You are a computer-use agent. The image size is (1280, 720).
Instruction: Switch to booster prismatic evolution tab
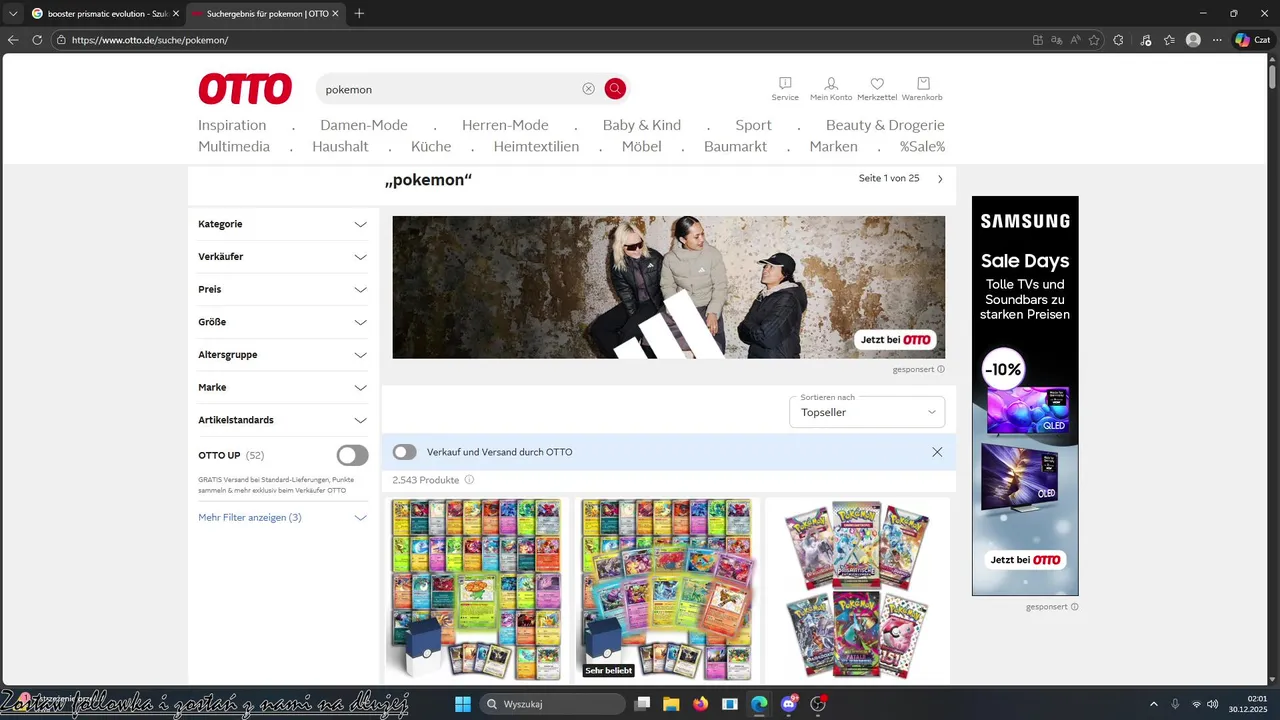(105, 14)
